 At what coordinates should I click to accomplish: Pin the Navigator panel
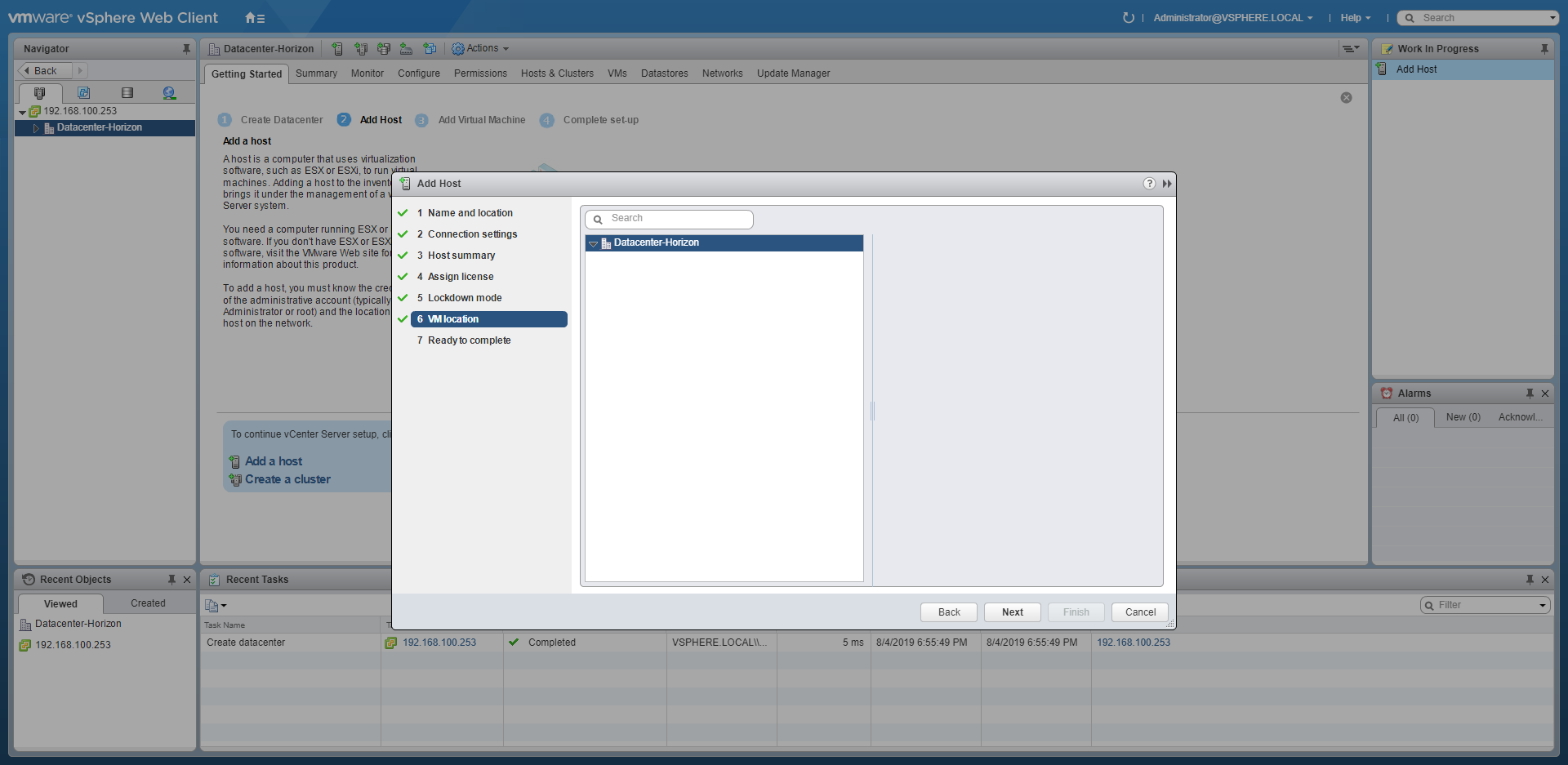(x=186, y=49)
